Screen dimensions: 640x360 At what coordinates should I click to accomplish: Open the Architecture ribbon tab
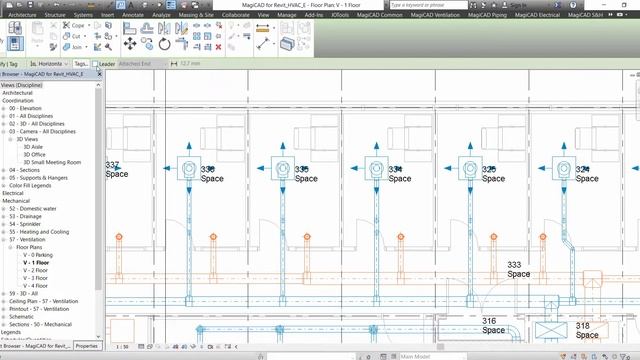(22, 15)
